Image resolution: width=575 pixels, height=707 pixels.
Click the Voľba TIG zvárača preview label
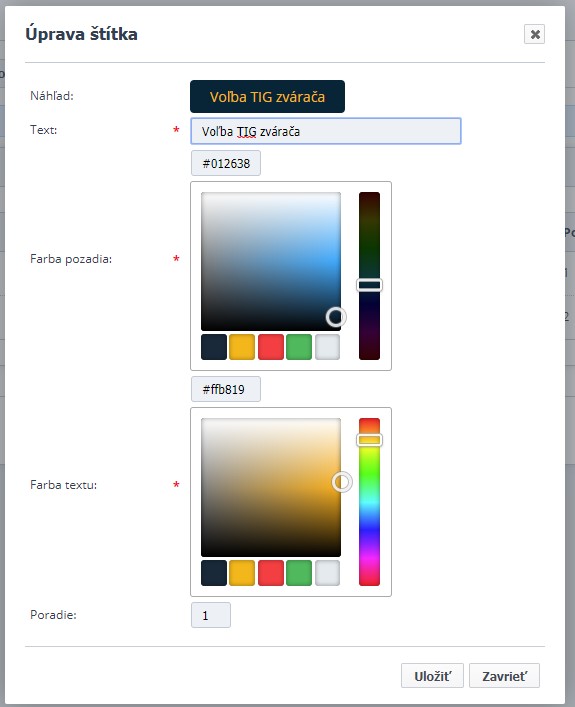pyautogui.click(x=267, y=96)
